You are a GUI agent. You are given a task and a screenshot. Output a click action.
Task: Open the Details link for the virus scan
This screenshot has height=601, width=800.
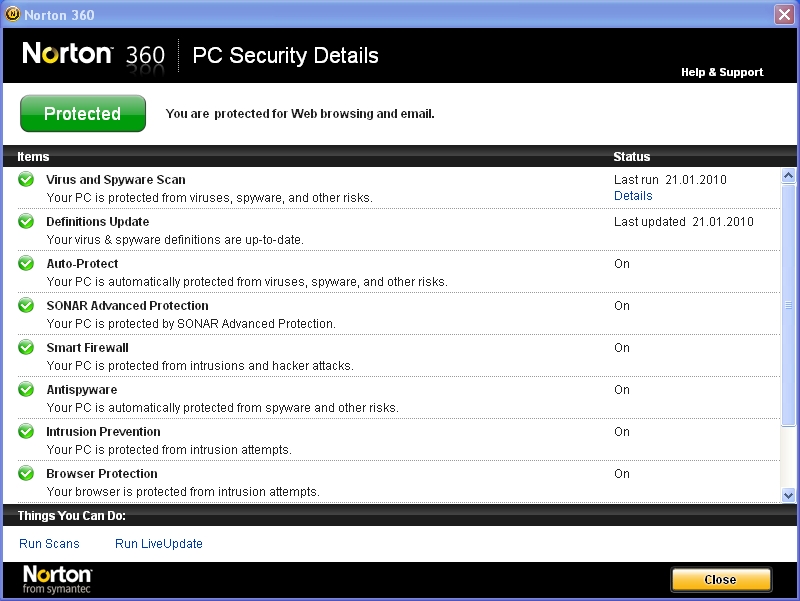point(633,196)
